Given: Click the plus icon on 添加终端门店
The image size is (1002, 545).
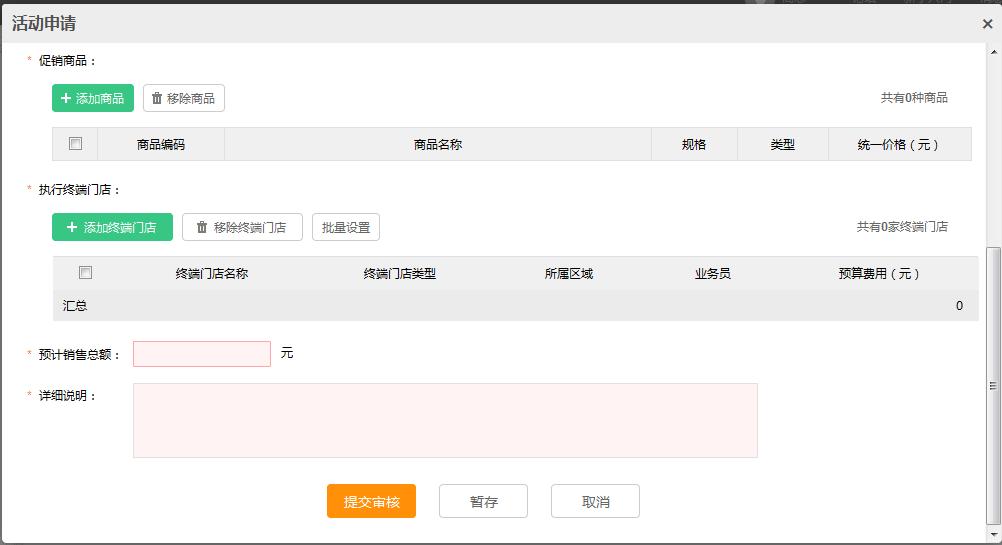Looking at the screenshot, I should pos(72,227).
